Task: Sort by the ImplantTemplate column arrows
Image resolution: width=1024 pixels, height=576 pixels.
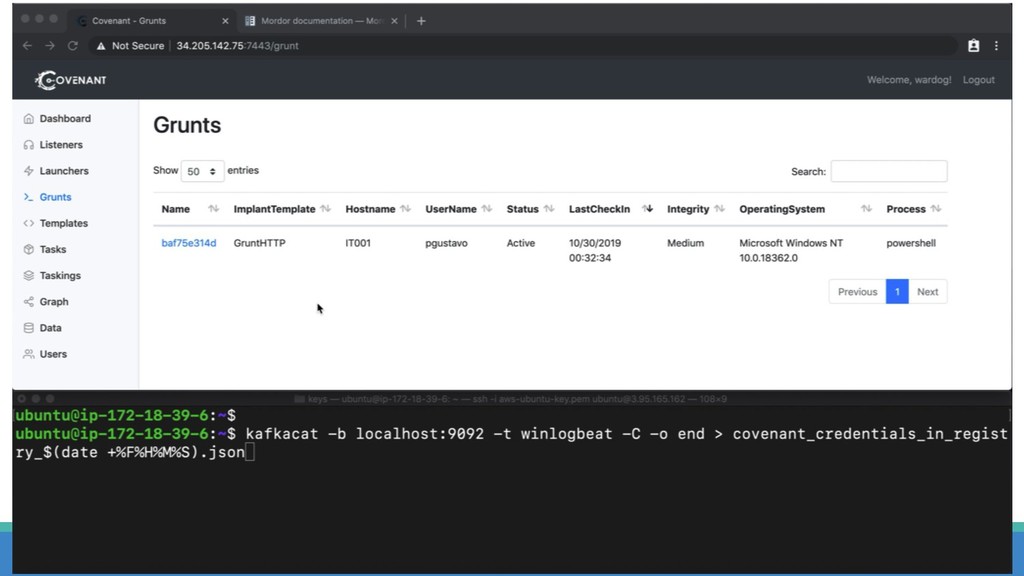Action: (x=326, y=209)
